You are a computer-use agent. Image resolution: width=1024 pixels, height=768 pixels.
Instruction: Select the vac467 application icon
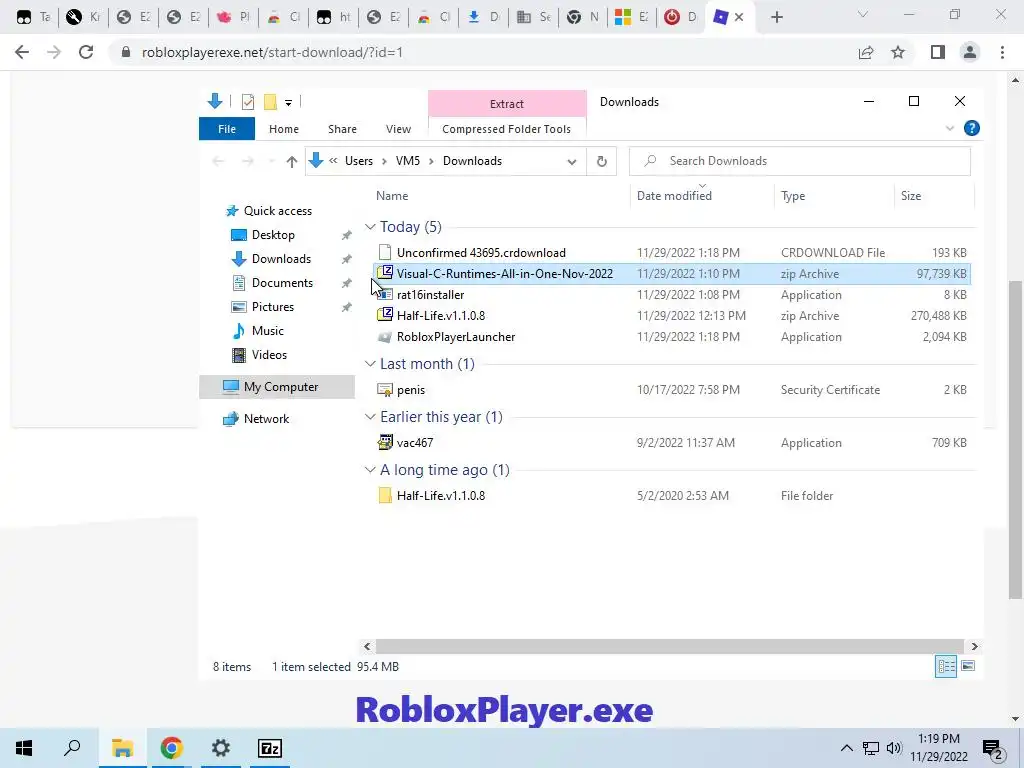pyautogui.click(x=385, y=442)
